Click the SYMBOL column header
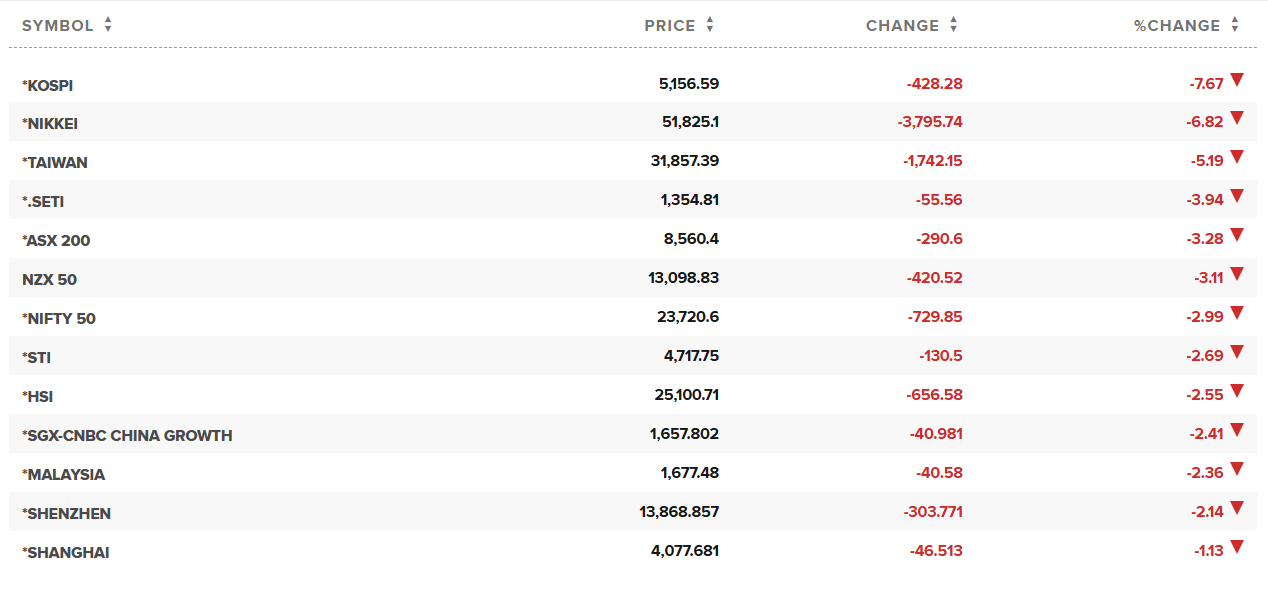The image size is (1268, 590). pos(58,26)
